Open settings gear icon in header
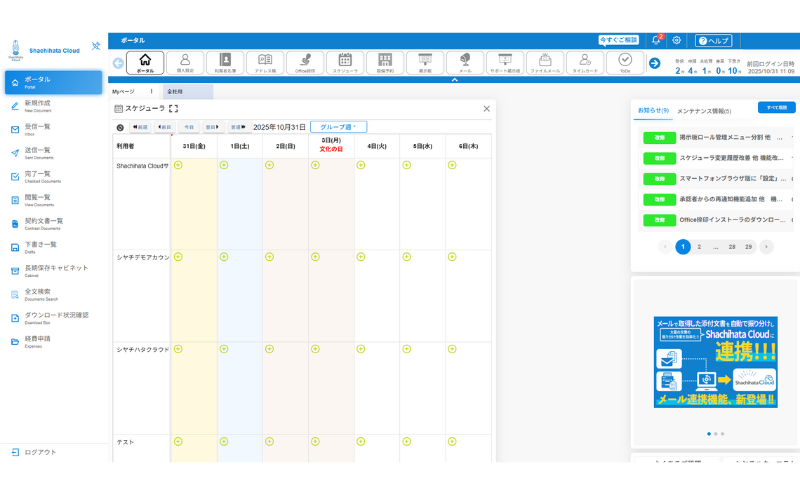 (x=677, y=40)
